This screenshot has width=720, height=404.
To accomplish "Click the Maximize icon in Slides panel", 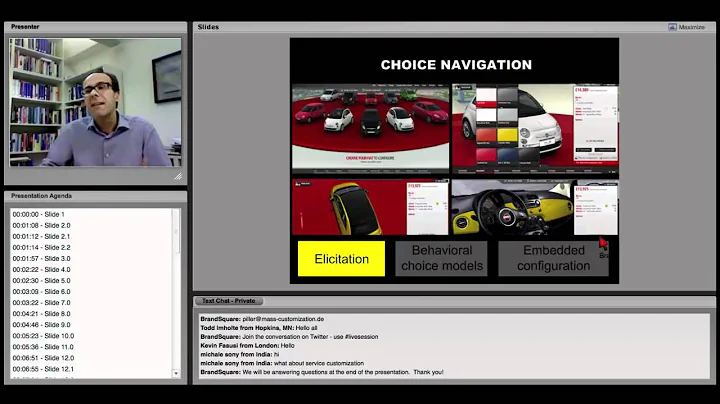I will 672,27.
